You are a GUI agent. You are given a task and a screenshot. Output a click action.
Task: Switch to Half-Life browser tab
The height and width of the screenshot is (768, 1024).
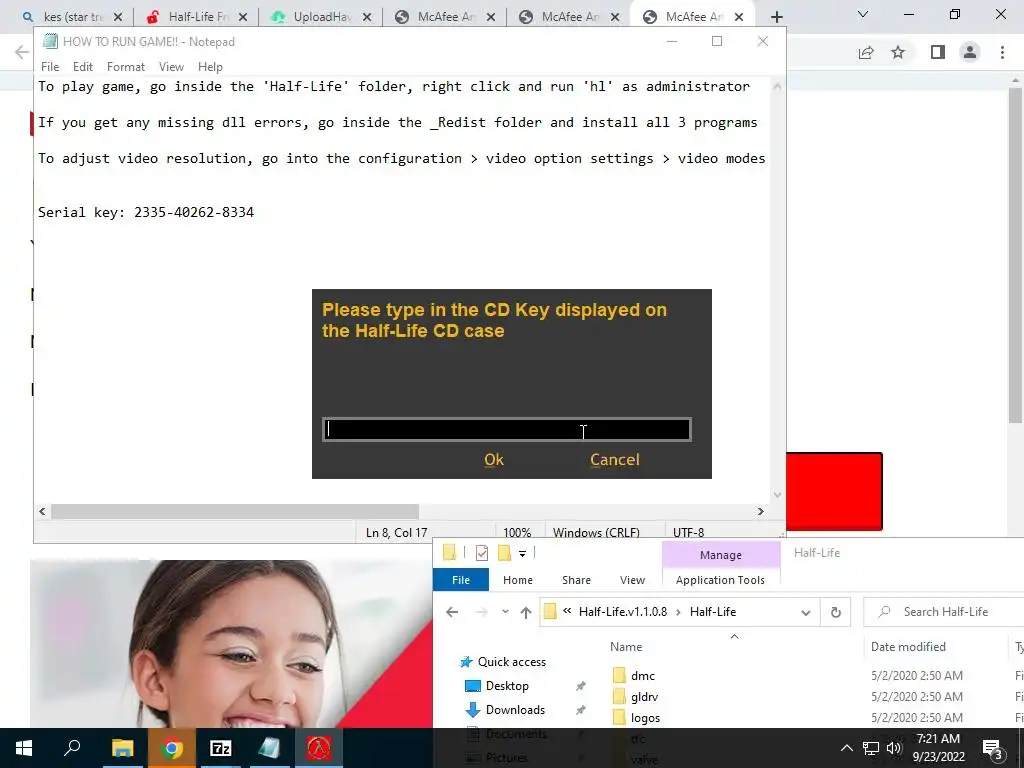pyautogui.click(x=197, y=17)
